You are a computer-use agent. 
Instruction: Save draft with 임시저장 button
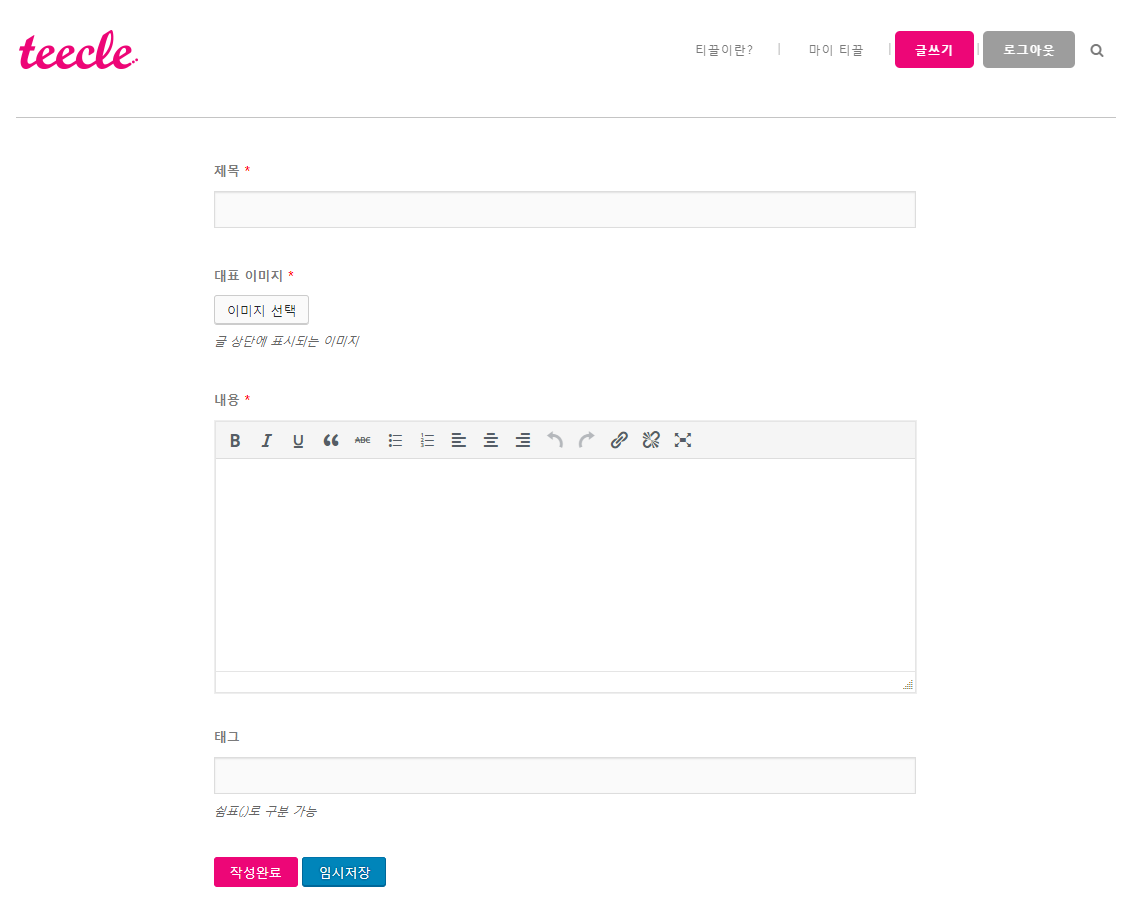tap(344, 872)
